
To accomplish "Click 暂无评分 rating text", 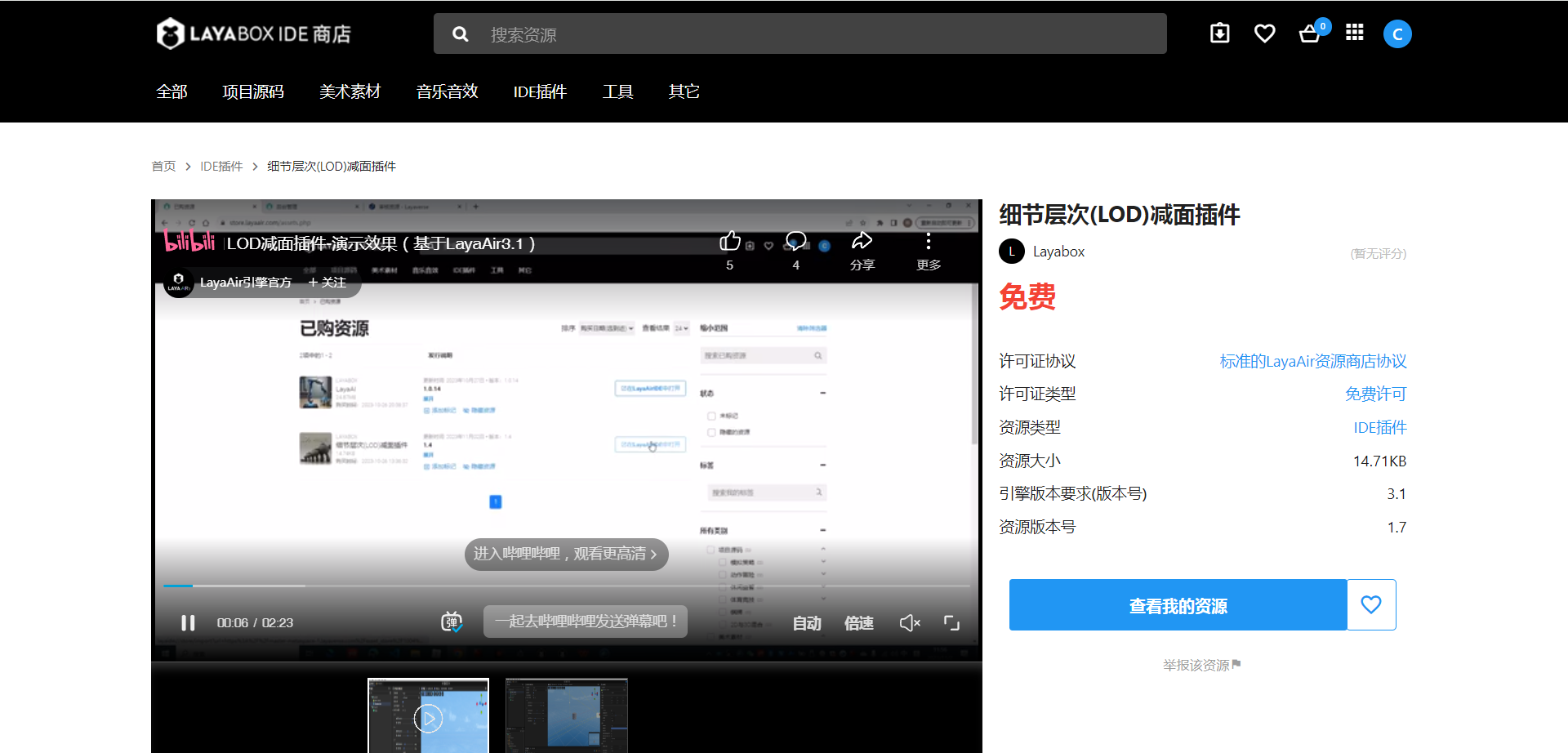I will click(x=1379, y=253).
